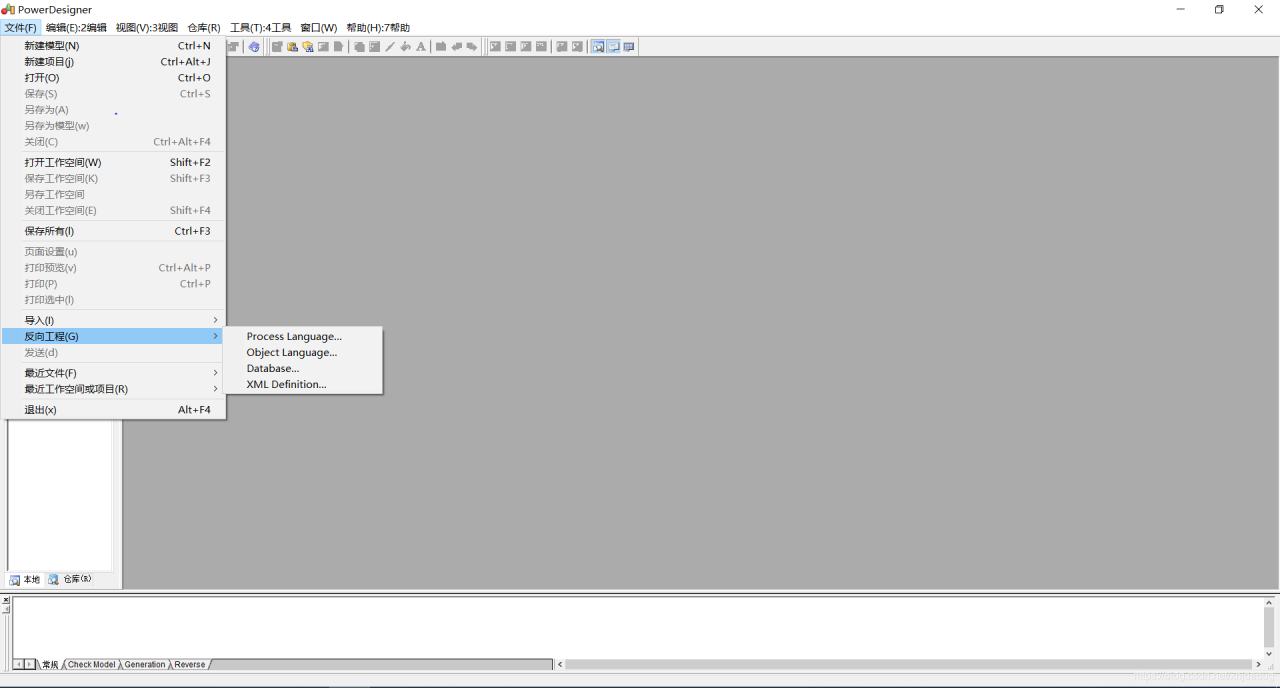This screenshot has height=688, width=1280.
Task: Click output tabs scroll-left arrow
Action: tap(18, 665)
